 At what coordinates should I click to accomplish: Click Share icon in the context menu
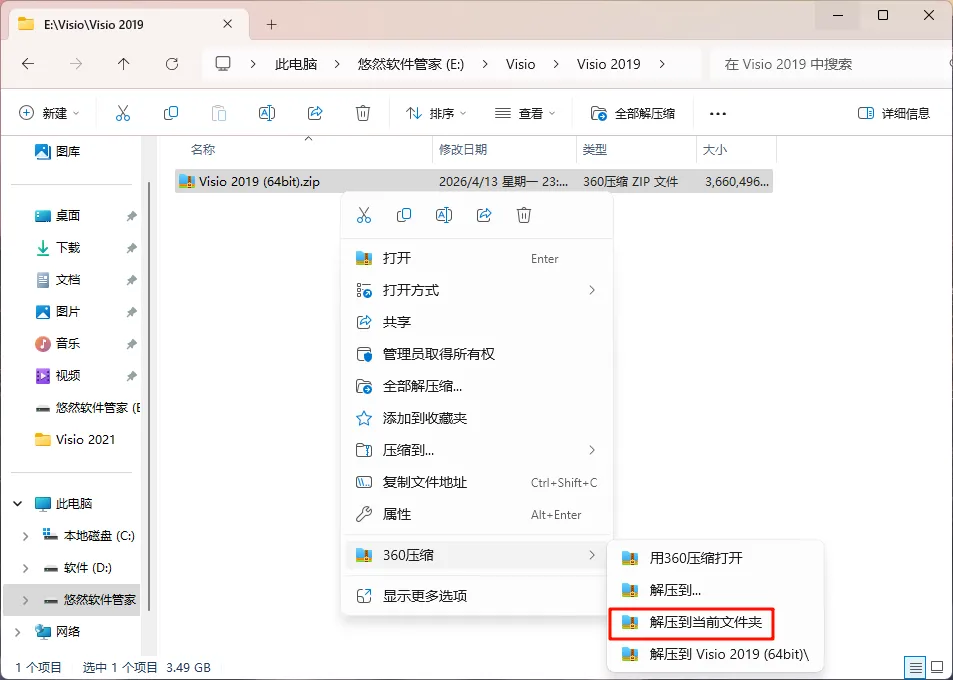484,215
